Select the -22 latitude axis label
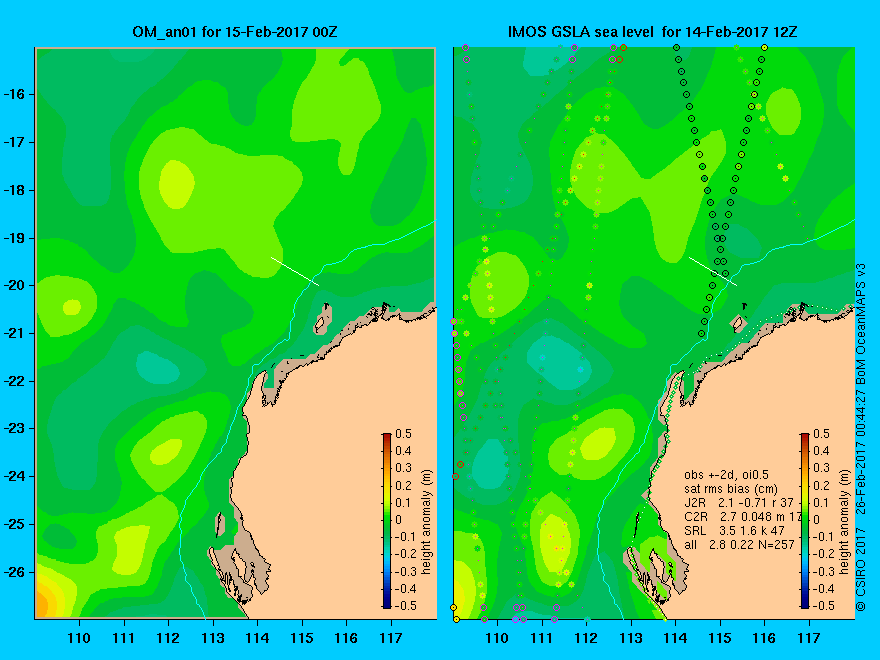Image resolution: width=880 pixels, height=660 pixels. click(16, 381)
